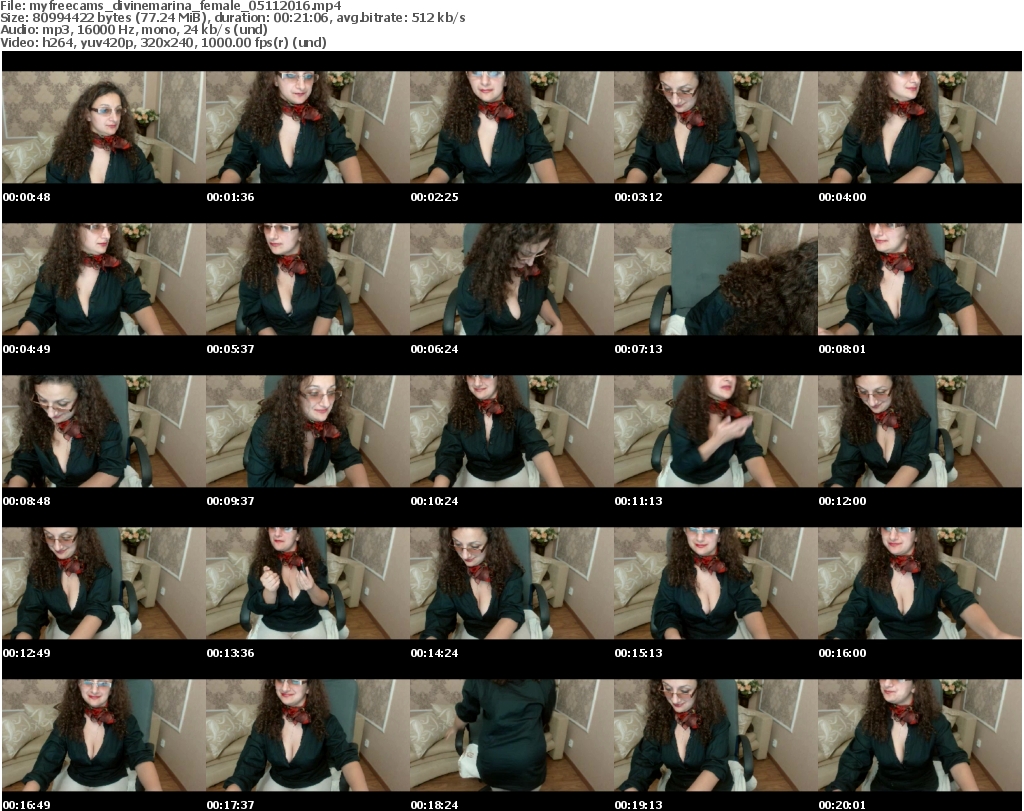Select the thumbnail at 00:13:36
Image resolution: width=1024 pixels, height=811 pixels.
[x=307, y=583]
